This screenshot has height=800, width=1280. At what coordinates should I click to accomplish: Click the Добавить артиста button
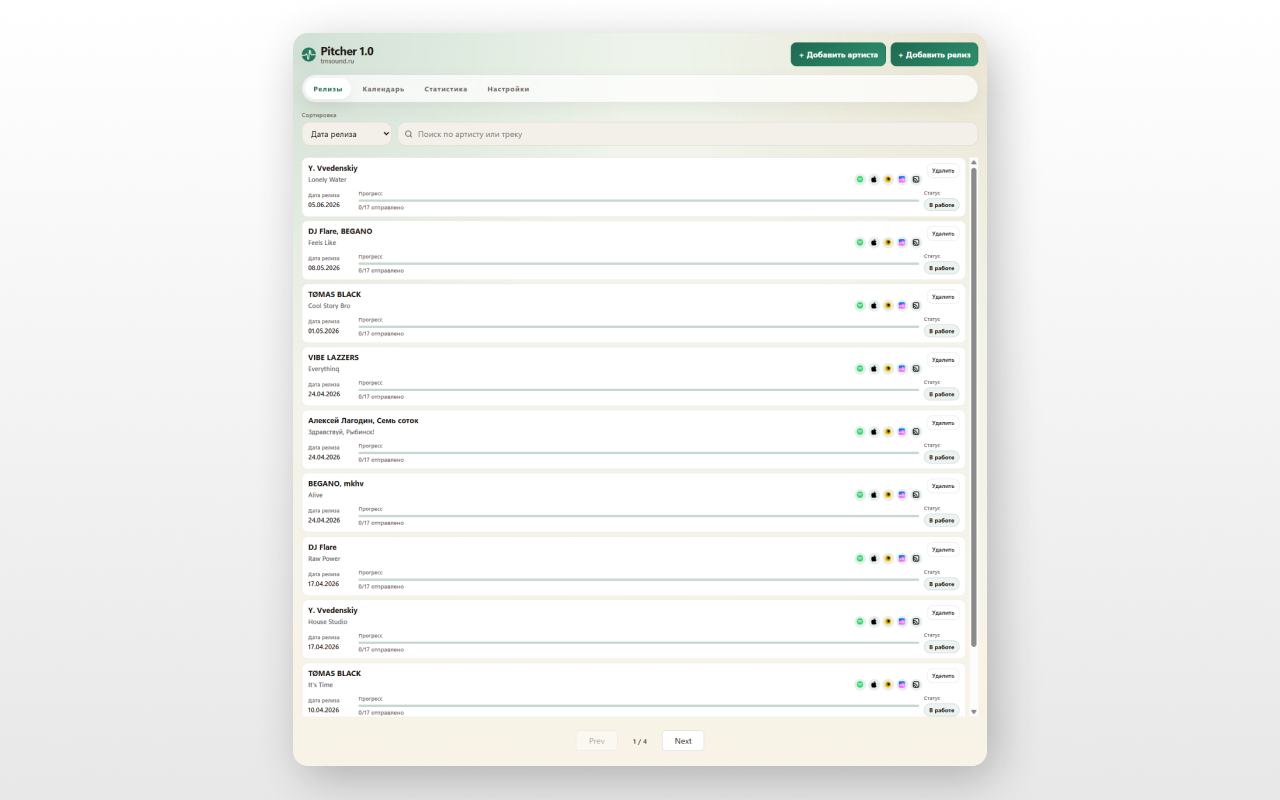point(838,54)
